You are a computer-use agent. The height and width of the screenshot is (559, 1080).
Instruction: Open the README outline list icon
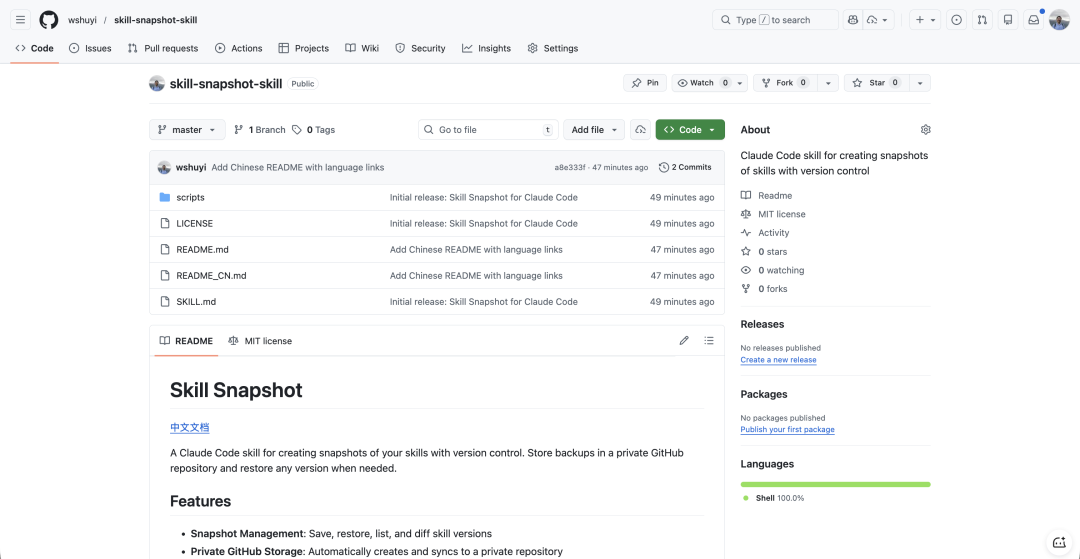tap(709, 341)
